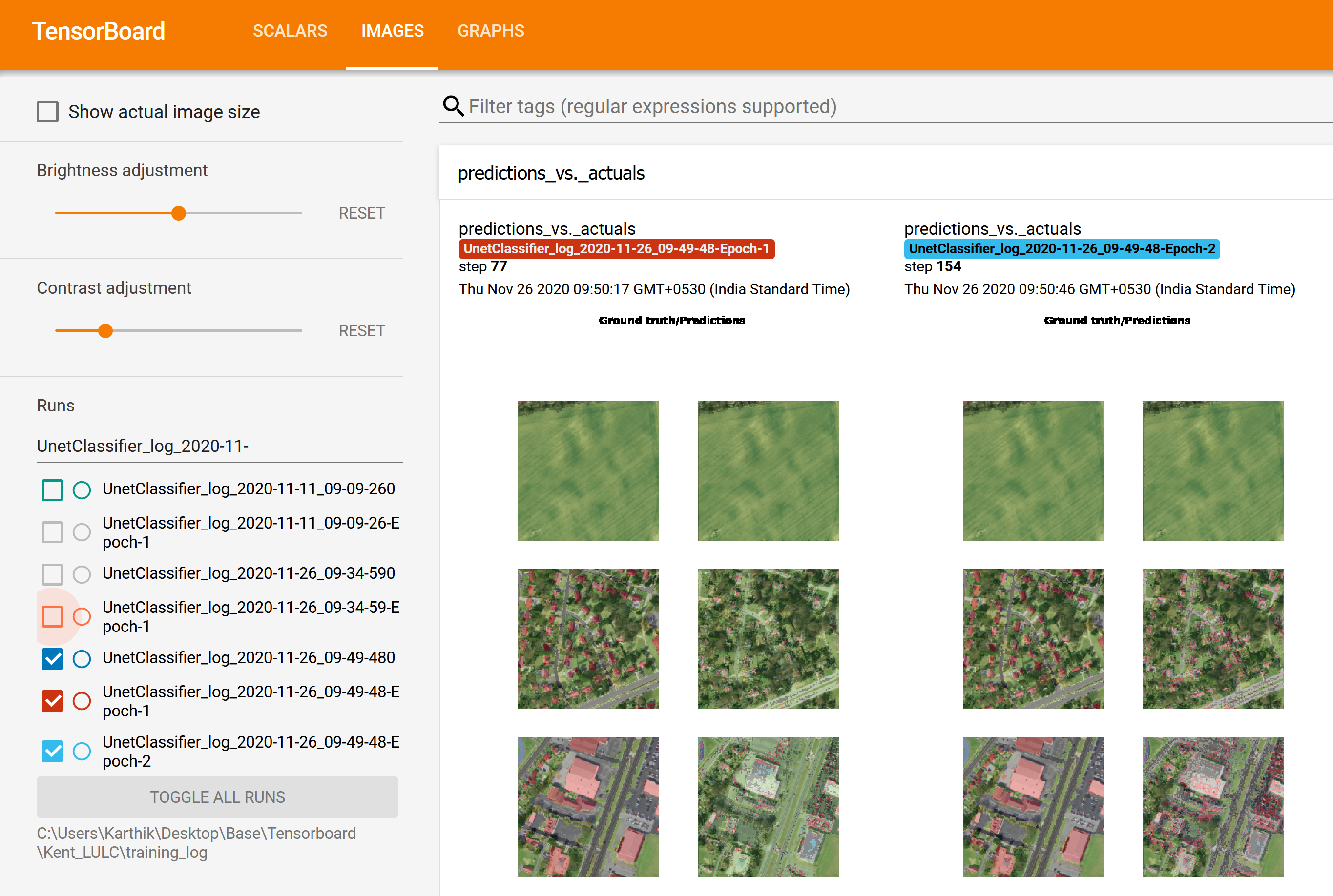Open Epoch-1 ground truth green field thumbnail
This screenshot has height=896, width=1333.
pyautogui.click(x=587, y=470)
